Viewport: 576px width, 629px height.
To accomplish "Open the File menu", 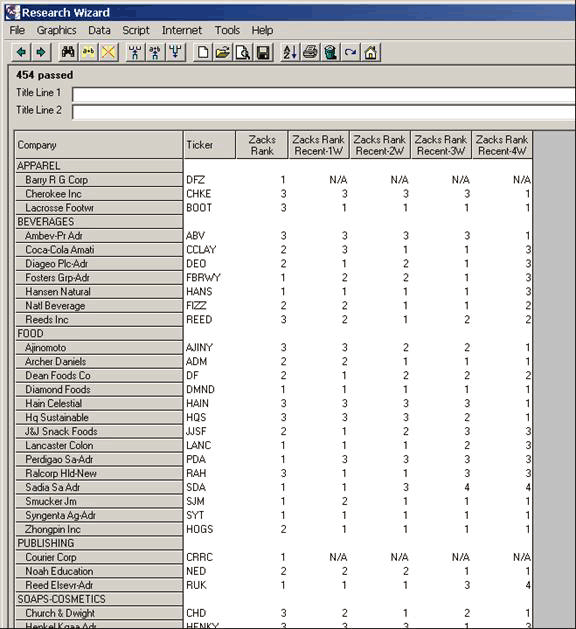I will (17, 30).
